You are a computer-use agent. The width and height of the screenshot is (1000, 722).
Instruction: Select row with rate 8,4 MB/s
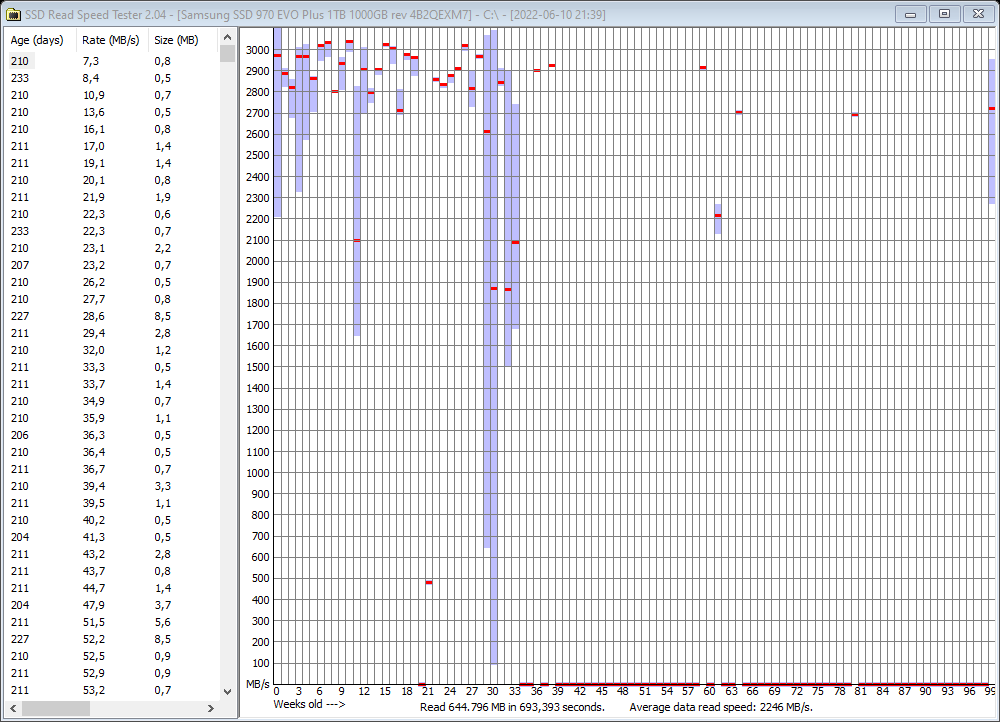tap(112, 78)
